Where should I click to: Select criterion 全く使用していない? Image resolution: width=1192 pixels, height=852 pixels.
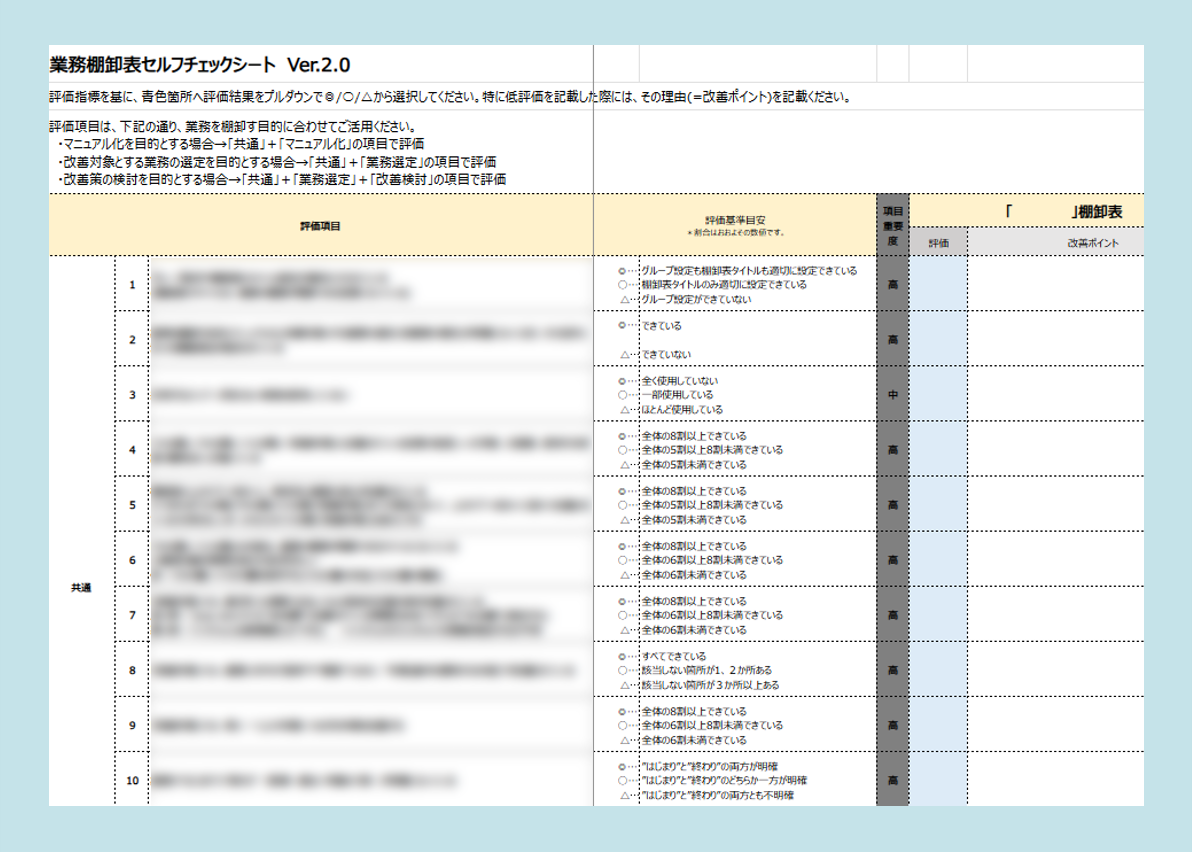(679, 381)
